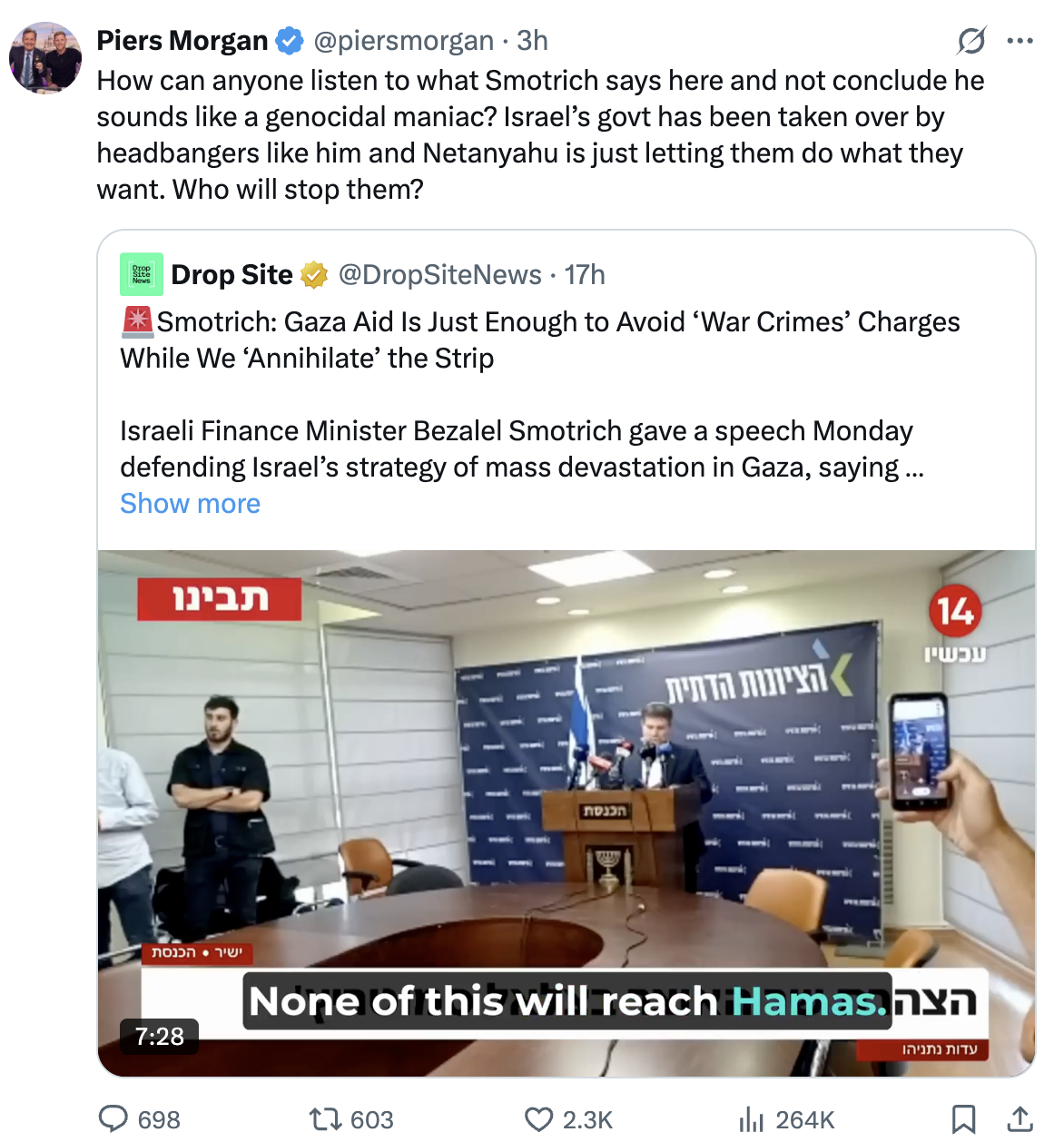
Task: Open the share upload icon
Action: click(x=1020, y=1118)
